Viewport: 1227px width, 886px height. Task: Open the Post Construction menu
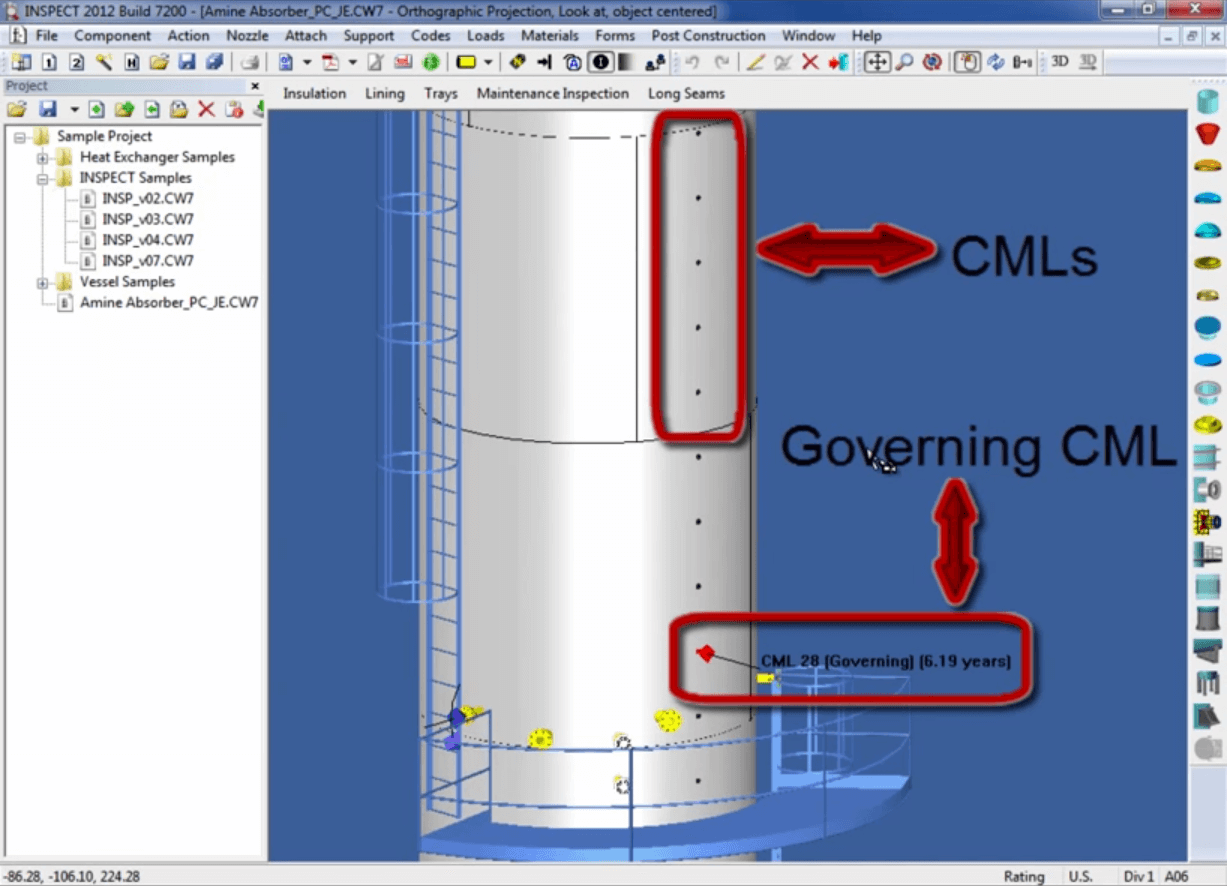[708, 35]
